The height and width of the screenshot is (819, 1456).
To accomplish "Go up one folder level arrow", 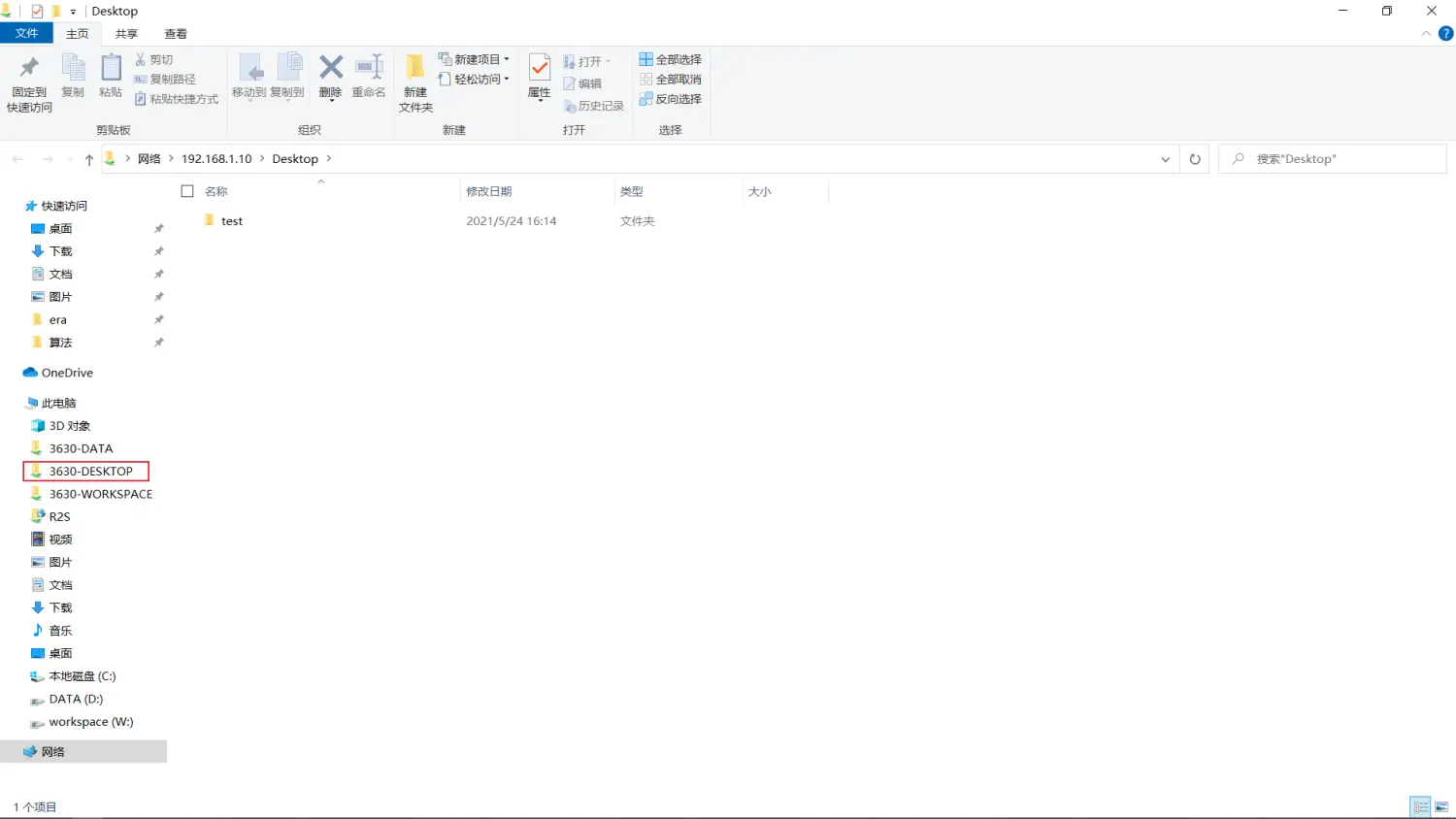I will (x=89, y=159).
